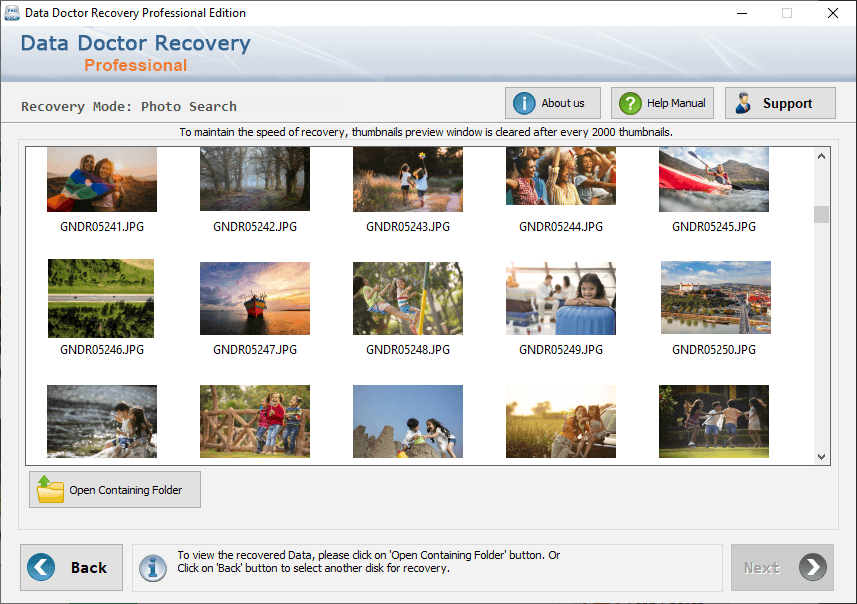The image size is (857, 604).
Task: Select the kids on swing thumbnail GNDR05248.JPG
Action: coord(408,298)
